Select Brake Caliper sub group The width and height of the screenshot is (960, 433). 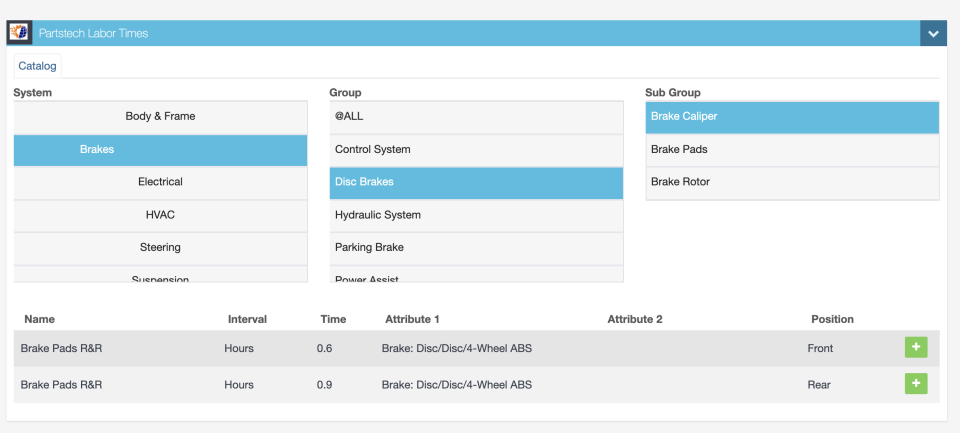pos(792,116)
